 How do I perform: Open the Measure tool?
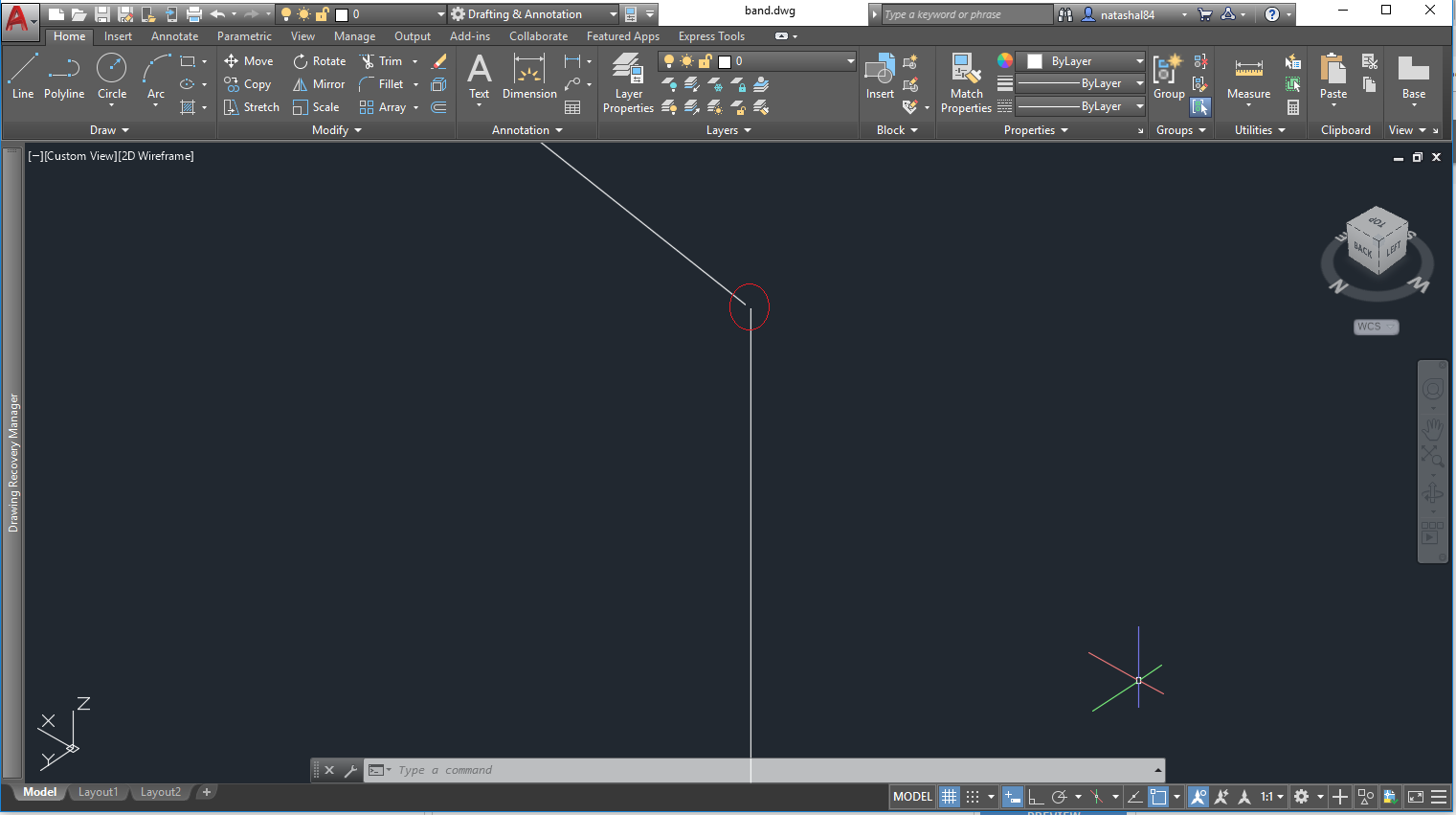(x=1247, y=82)
